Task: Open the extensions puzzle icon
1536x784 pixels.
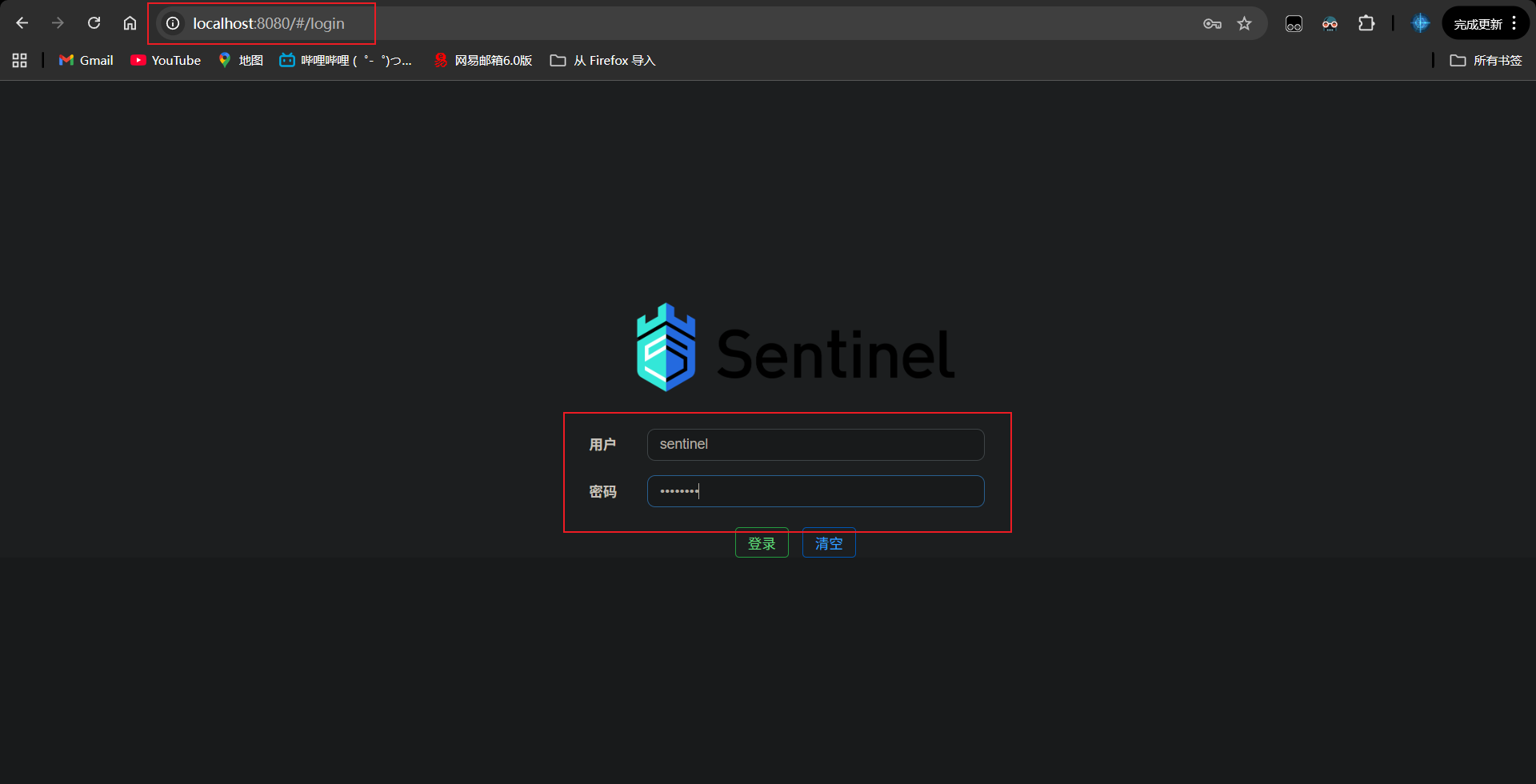Action: click(1366, 24)
